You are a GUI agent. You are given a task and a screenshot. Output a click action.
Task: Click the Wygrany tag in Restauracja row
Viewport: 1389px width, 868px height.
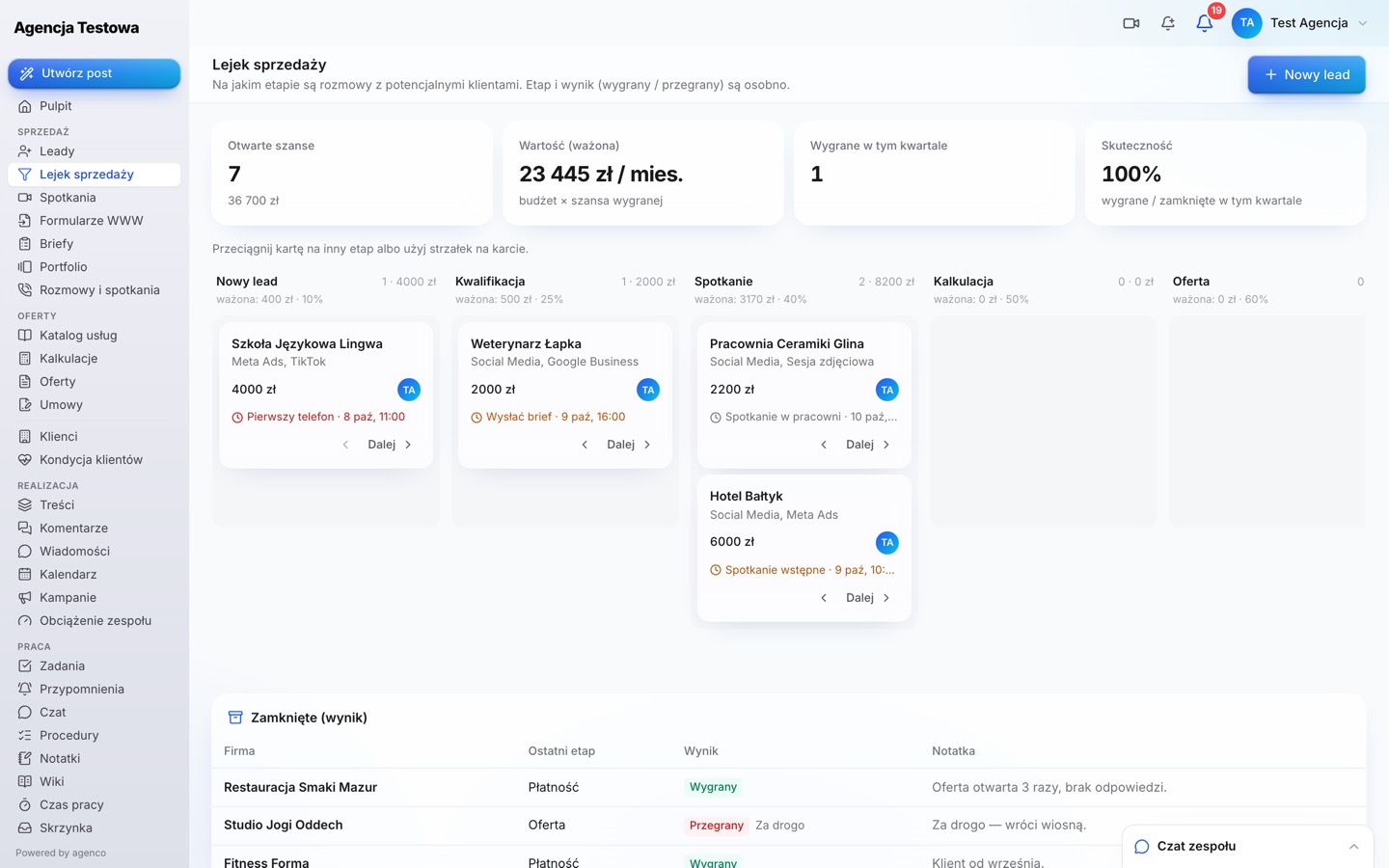coord(713,787)
